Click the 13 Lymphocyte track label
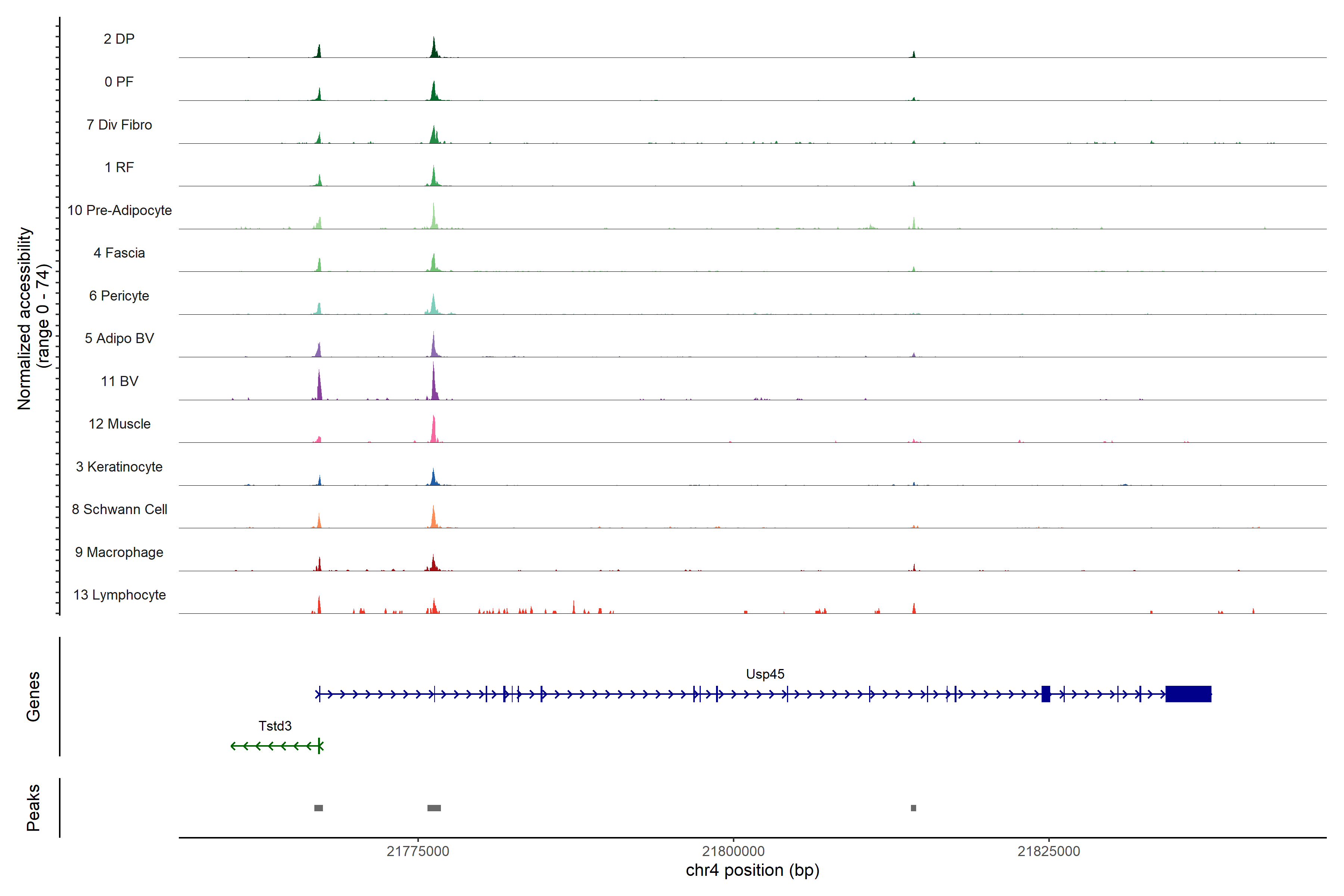 pyautogui.click(x=119, y=595)
